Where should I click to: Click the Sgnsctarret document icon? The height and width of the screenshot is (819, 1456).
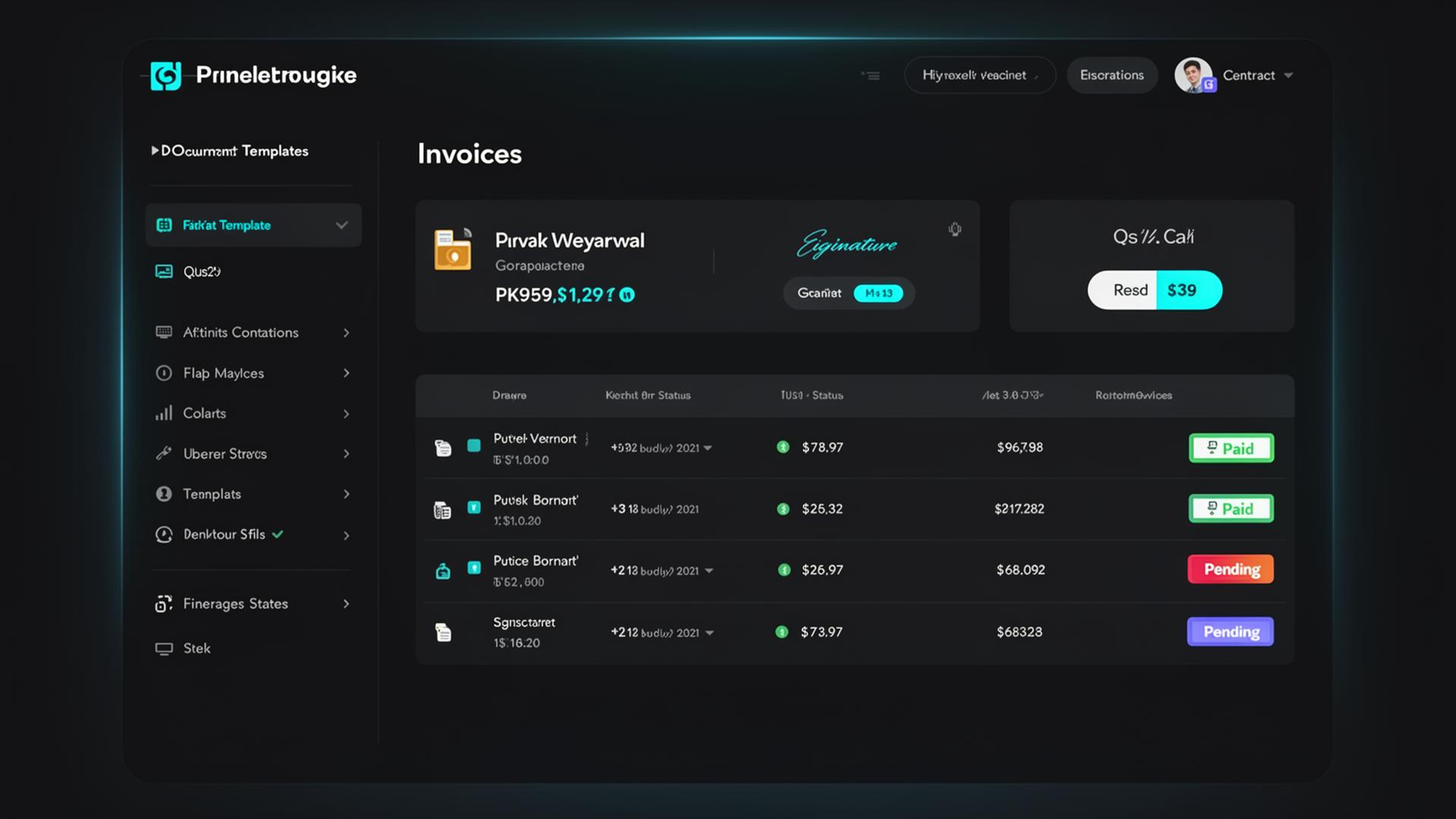click(443, 632)
